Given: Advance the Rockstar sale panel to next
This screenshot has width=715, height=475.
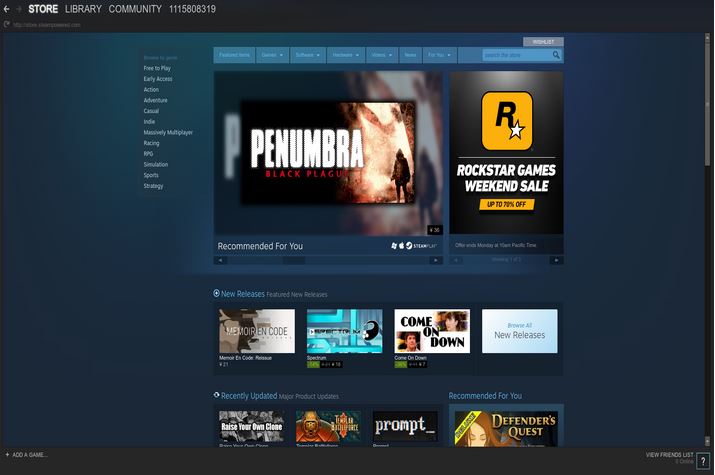Looking at the screenshot, I should pos(556,260).
